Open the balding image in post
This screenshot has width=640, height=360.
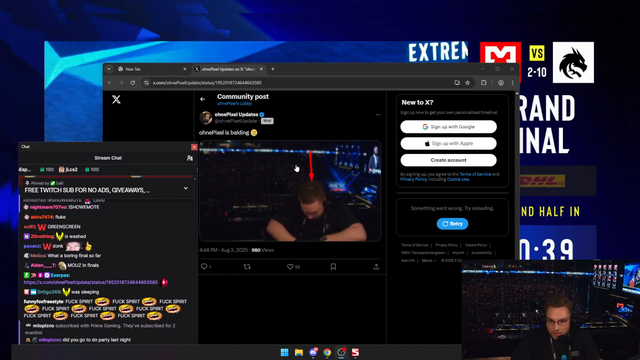(290, 191)
